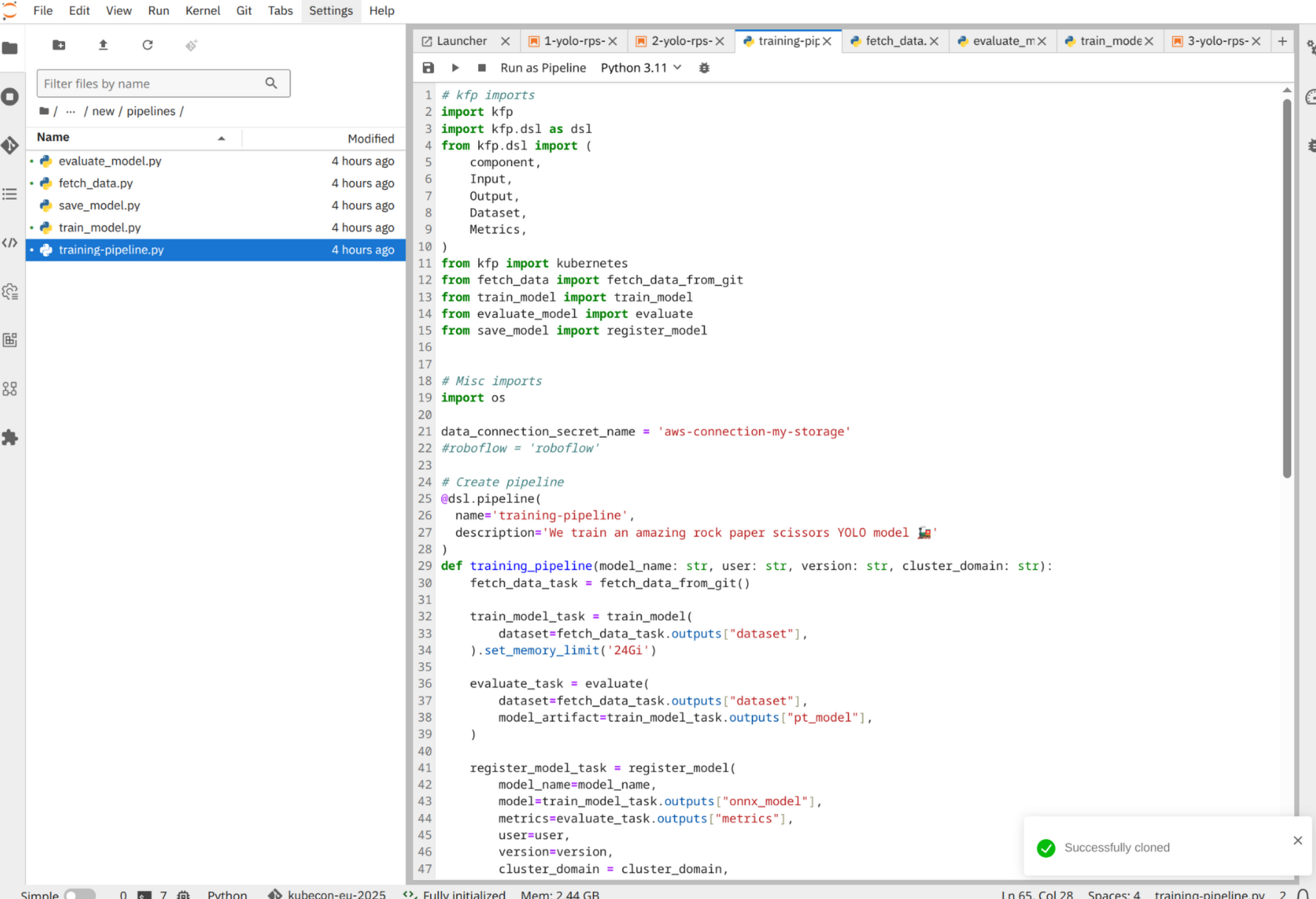This screenshot has width=1316, height=899.
Task: Open a new launcher with plus button
Action: pos(1282,41)
